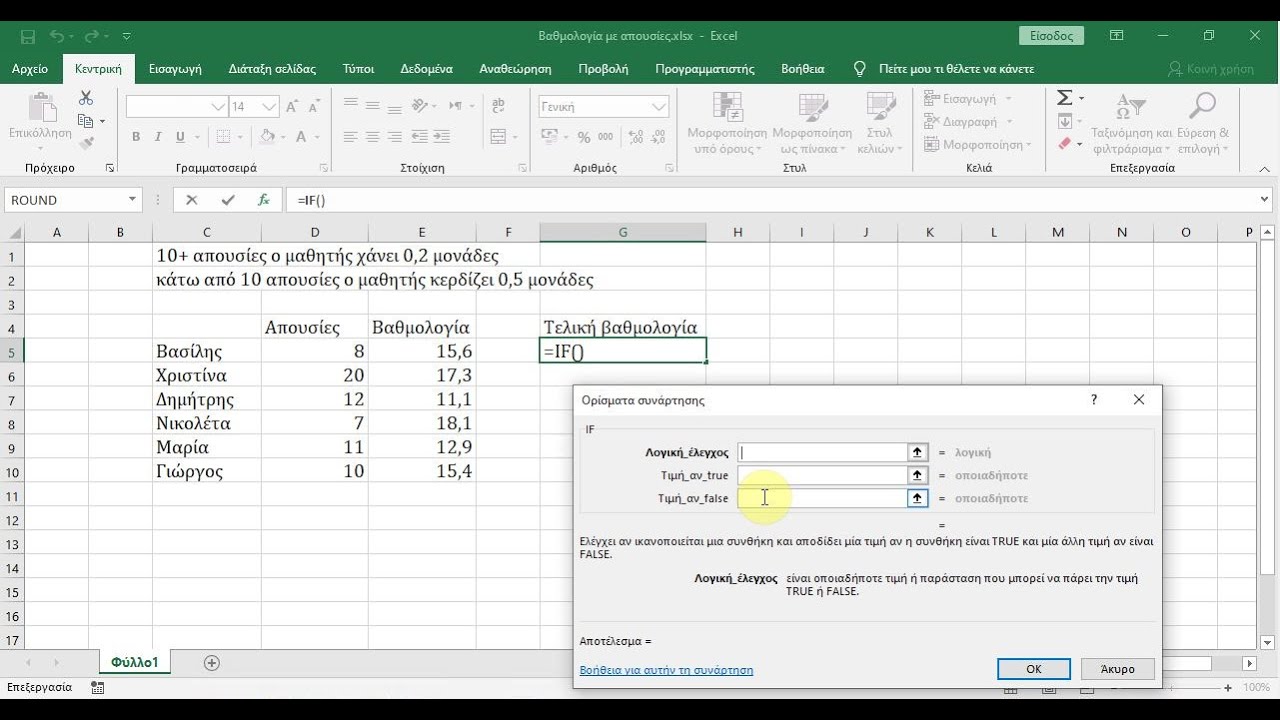Click range selector arrow beside Τιμή_αν_false
This screenshot has width=1280, height=720.
click(x=917, y=498)
